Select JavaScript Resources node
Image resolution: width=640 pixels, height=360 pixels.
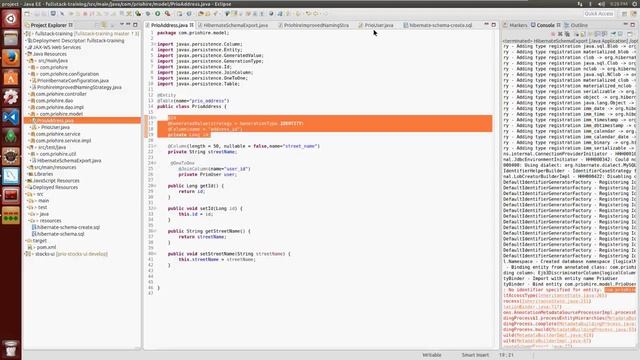[x=56, y=181]
